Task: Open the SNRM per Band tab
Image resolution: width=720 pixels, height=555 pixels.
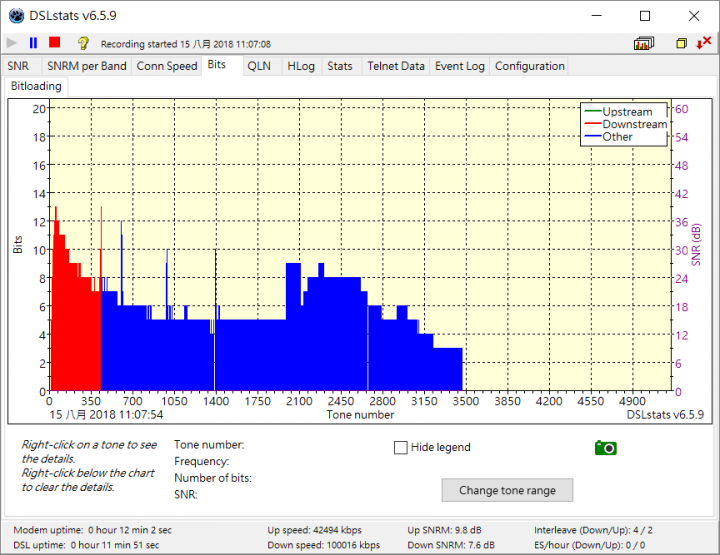Action: (x=87, y=66)
